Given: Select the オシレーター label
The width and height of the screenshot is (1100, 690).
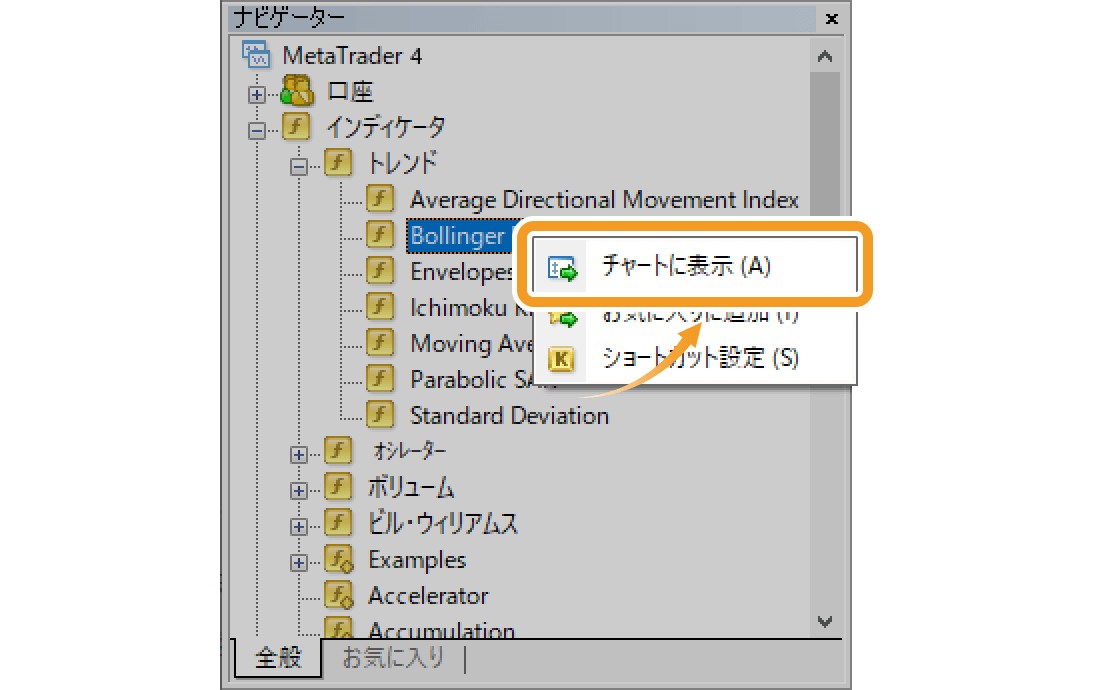Looking at the screenshot, I should tap(410, 451).
